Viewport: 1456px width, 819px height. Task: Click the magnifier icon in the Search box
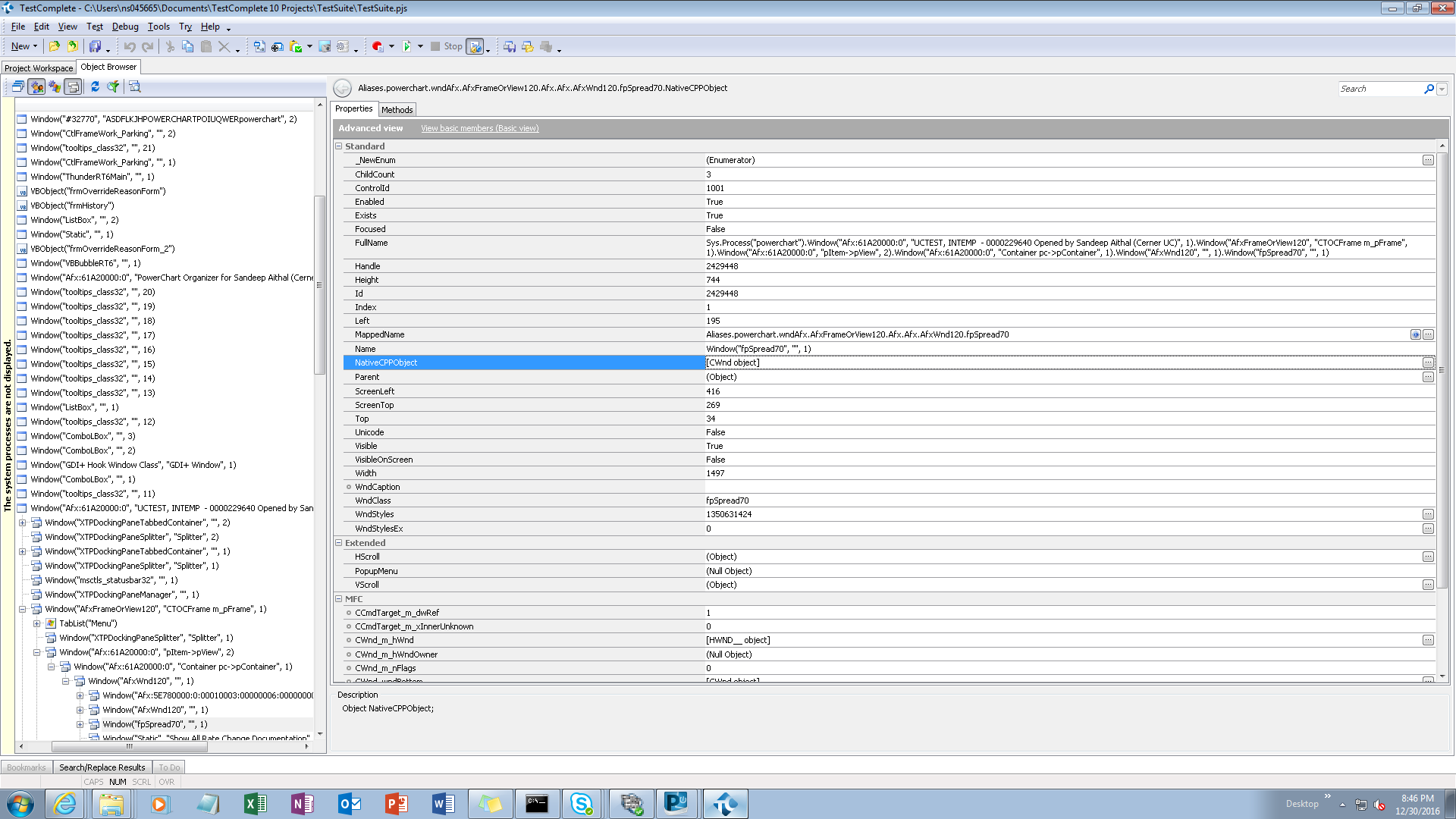point(1429,89)
